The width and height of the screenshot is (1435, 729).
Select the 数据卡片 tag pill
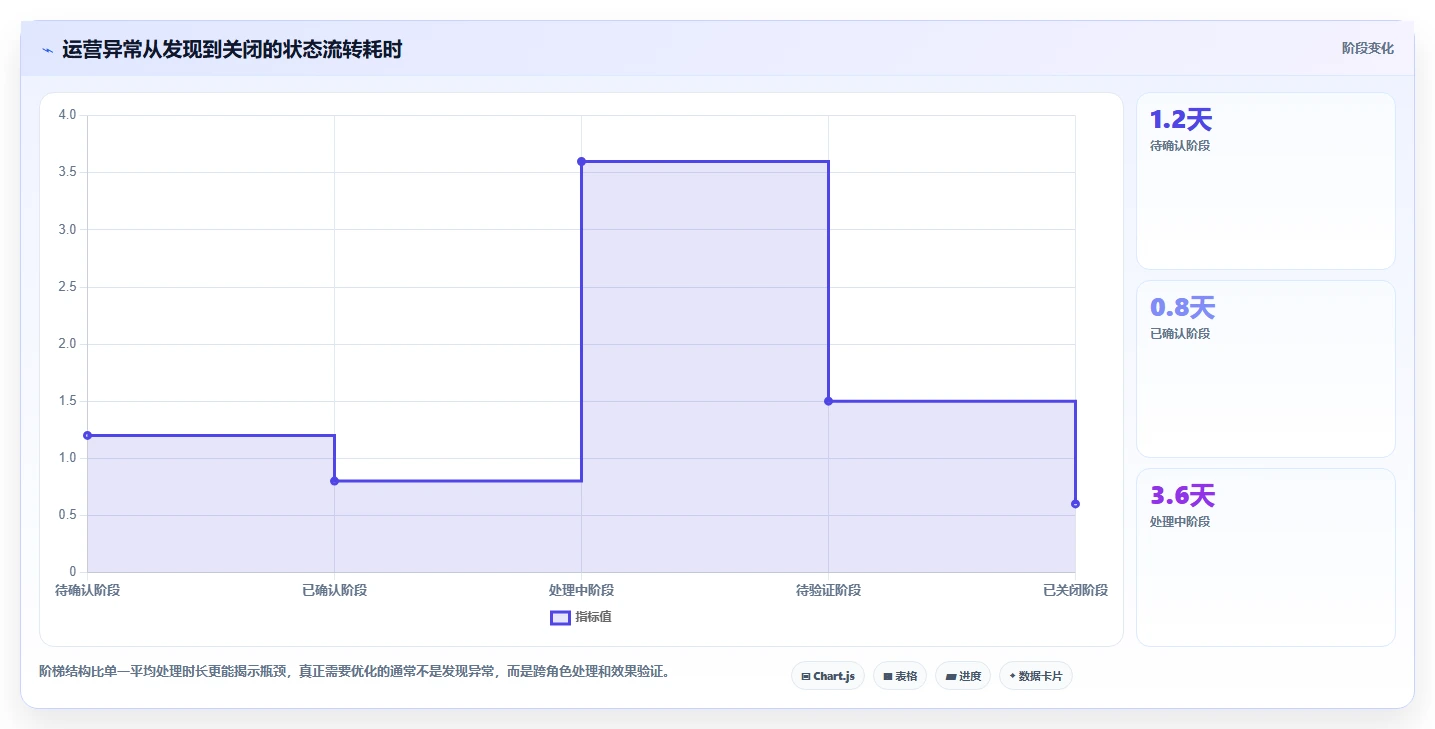(x=1036, y=676)
